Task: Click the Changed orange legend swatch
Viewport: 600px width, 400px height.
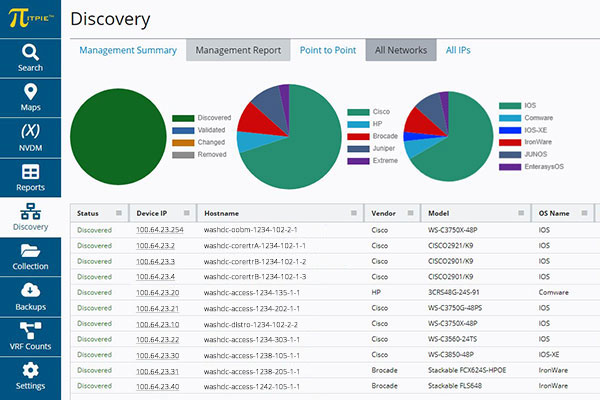Action: [x=183, y=142]
